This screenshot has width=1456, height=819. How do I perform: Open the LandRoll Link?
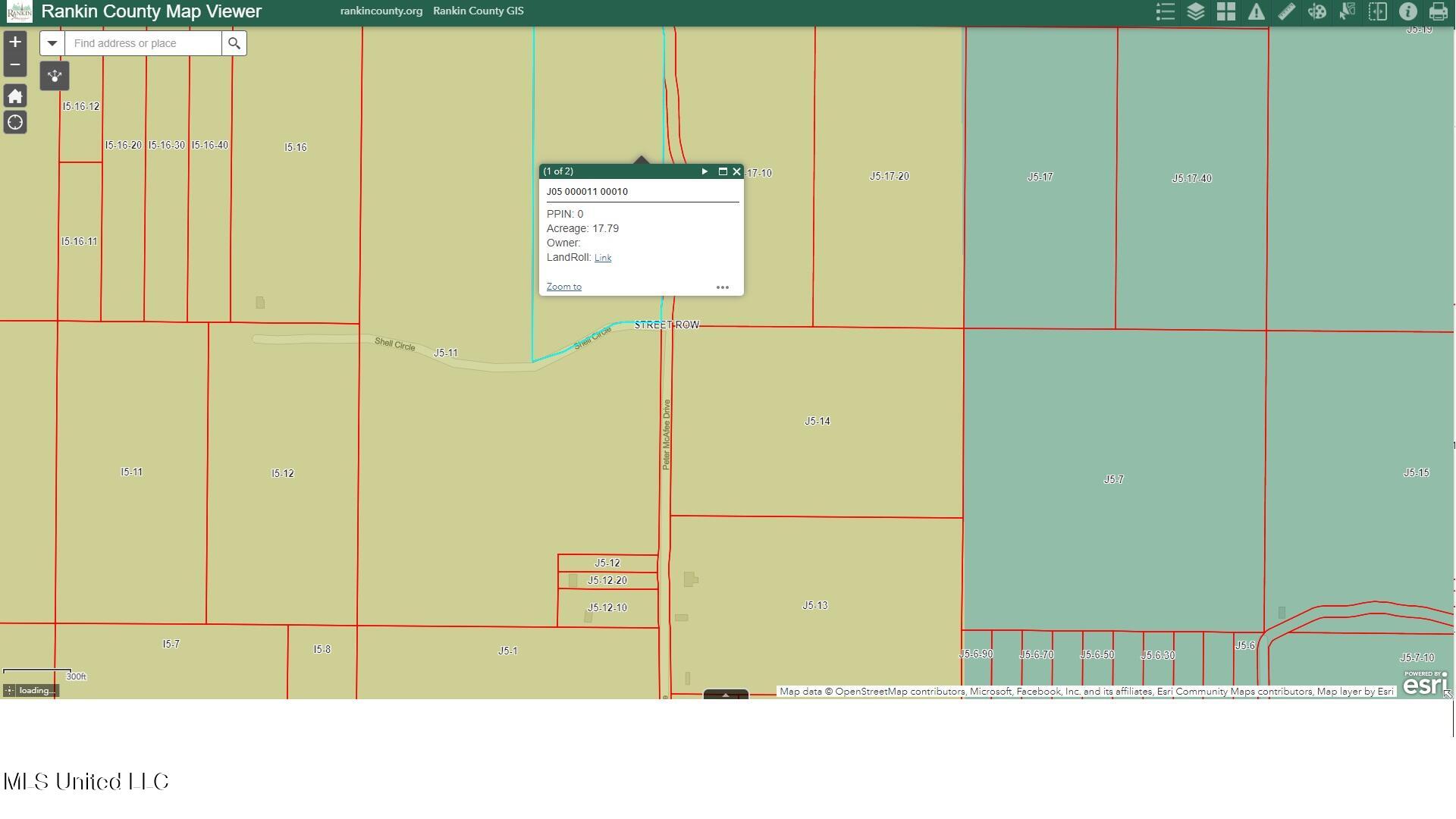[603, 258]
